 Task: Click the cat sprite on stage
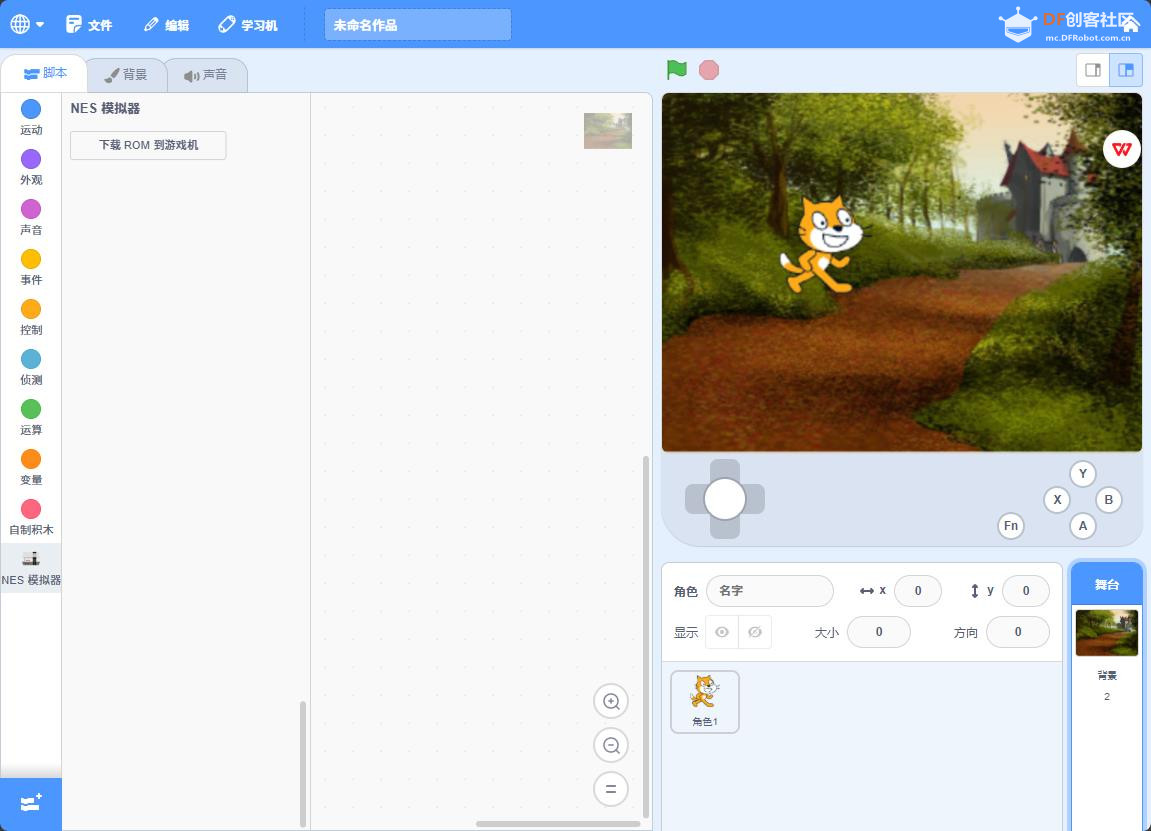[x=825, y=245]
